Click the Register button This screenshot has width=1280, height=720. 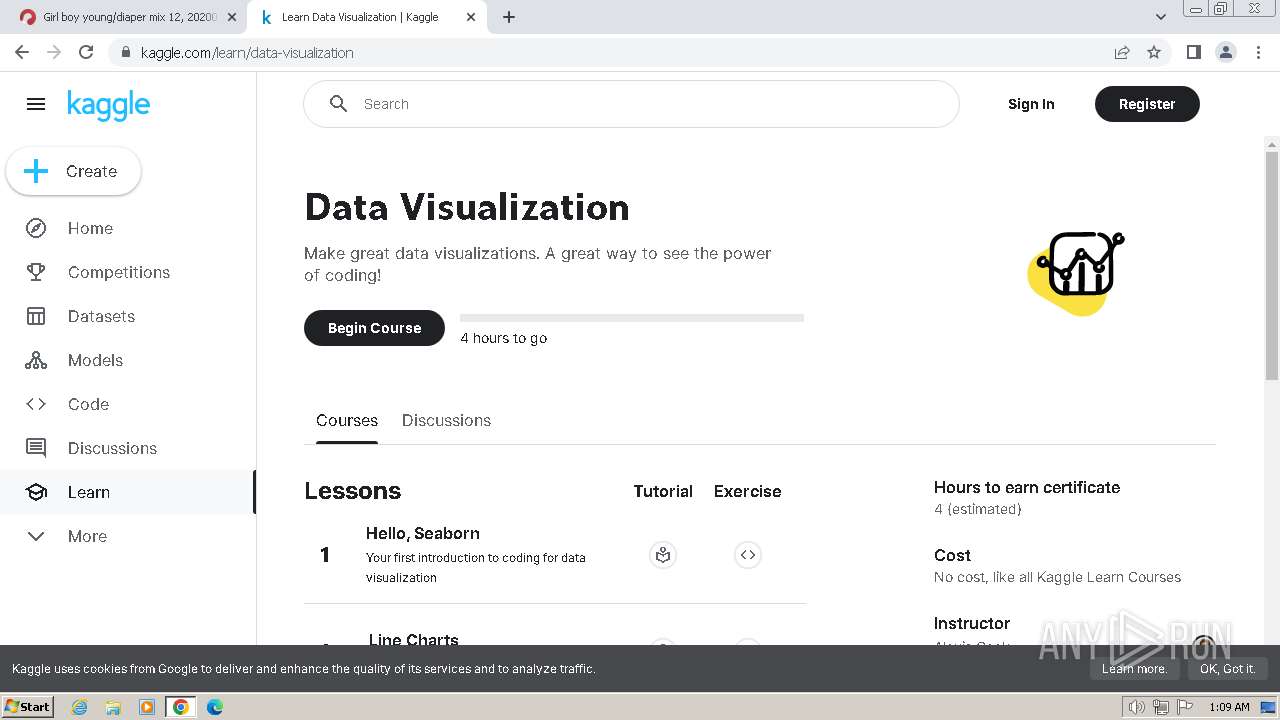(x=1147, y=104)
